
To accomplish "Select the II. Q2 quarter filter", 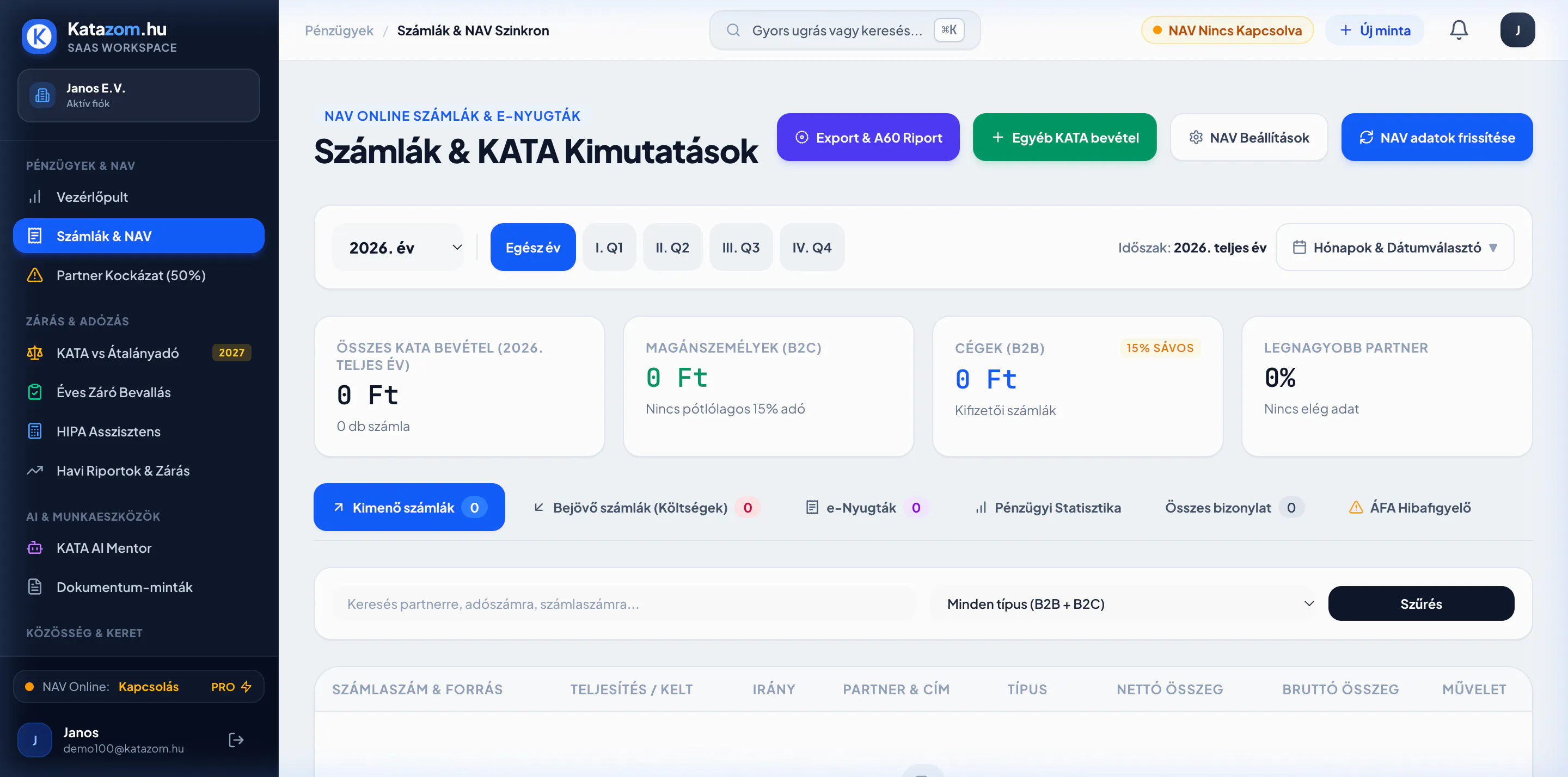I will point(672,247).
